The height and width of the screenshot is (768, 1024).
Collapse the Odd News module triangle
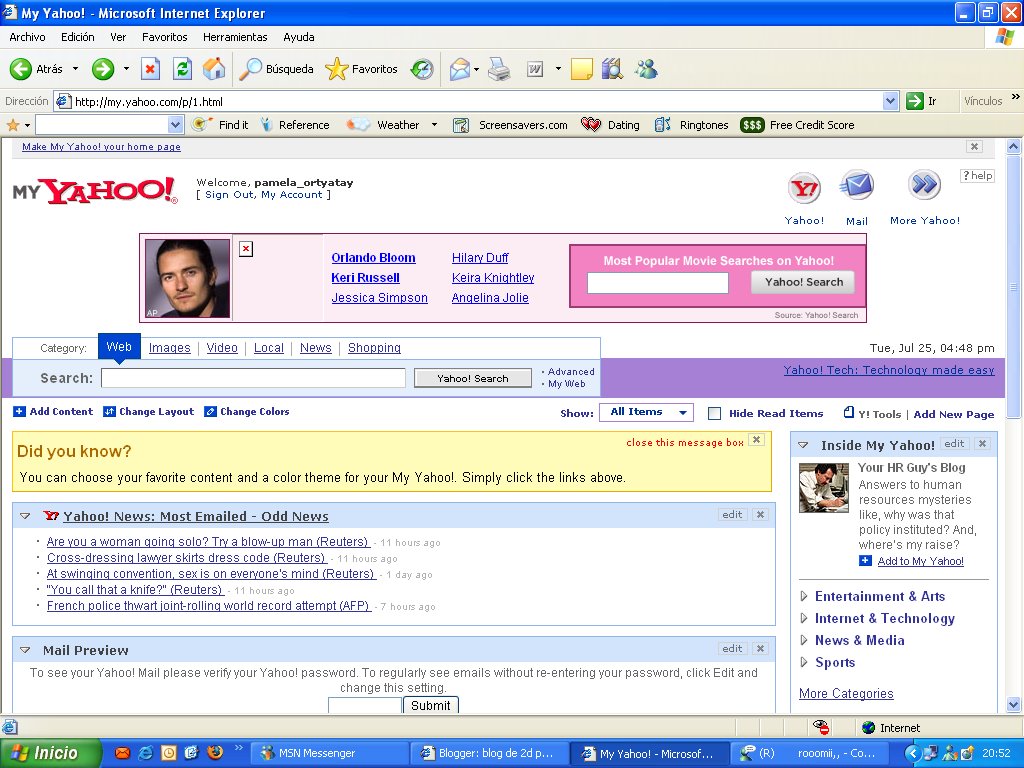coord(25,516)
